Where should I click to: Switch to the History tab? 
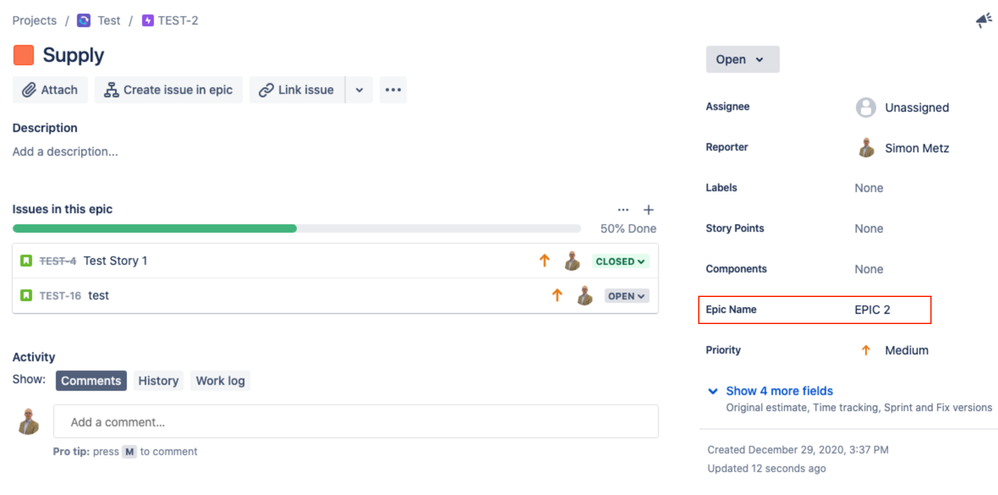(x=158, y=380)
